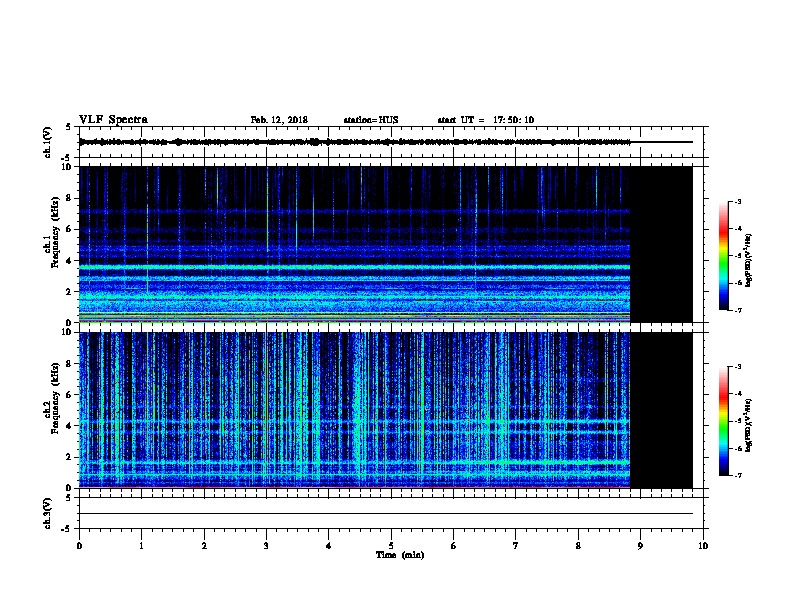Click the 'VLF Spectra' title text
Viewport: 792px width, 612px height.
click(x=113, y=120)
